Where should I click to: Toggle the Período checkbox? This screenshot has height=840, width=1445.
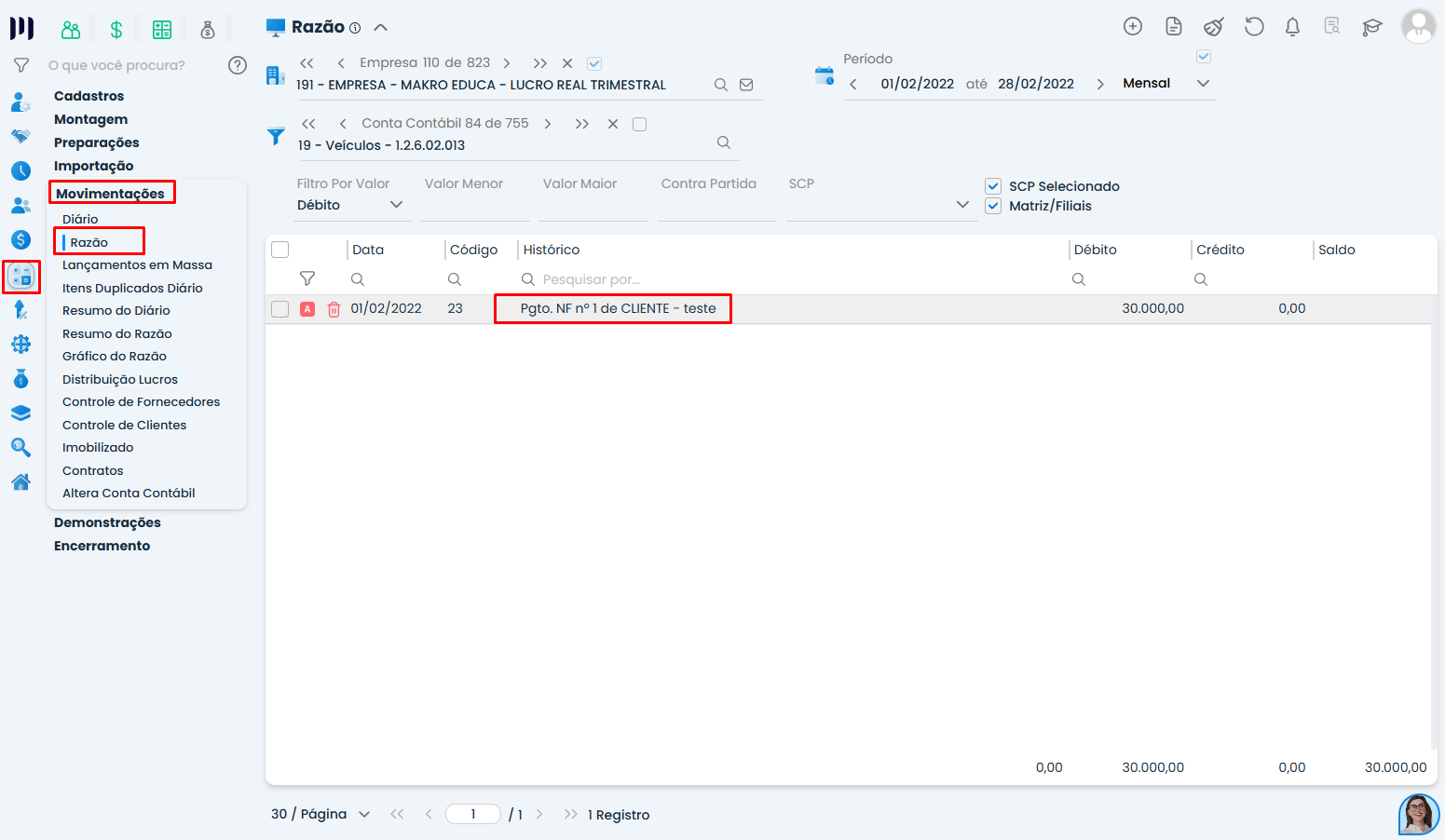tap(1204, 57)
